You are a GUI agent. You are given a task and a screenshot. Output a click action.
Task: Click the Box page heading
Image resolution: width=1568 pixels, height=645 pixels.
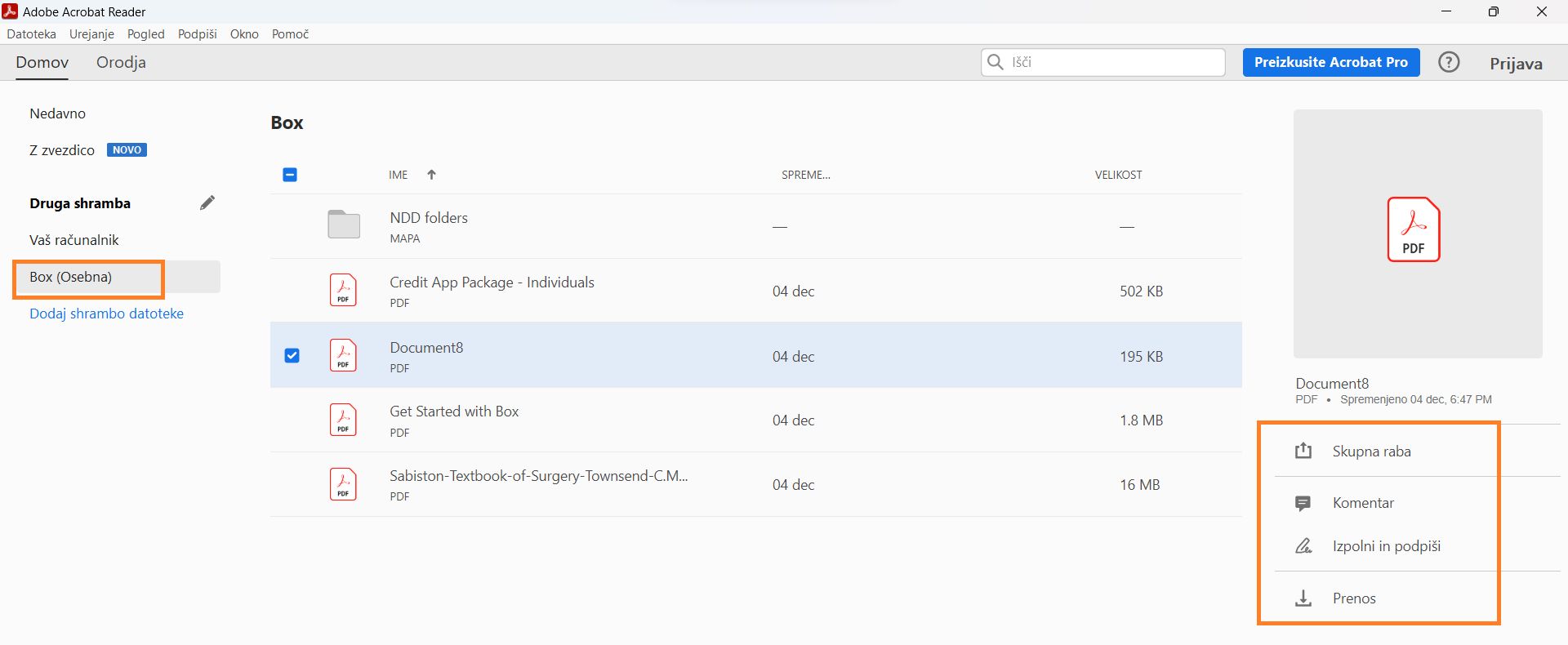(287, 122)
